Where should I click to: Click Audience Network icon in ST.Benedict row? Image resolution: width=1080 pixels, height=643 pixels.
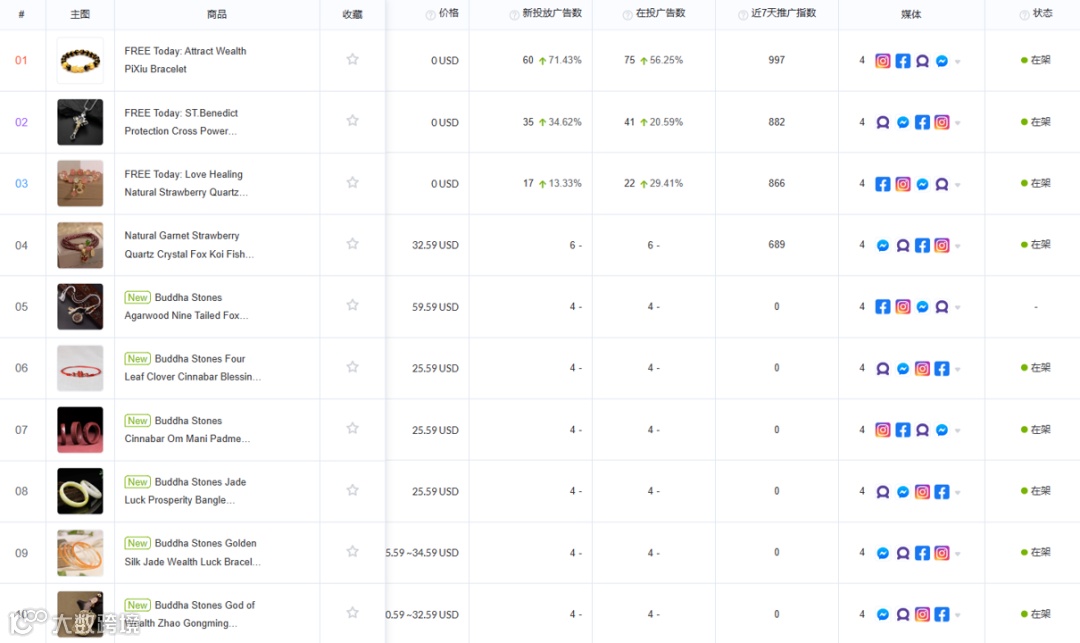(x=882, y=123)
